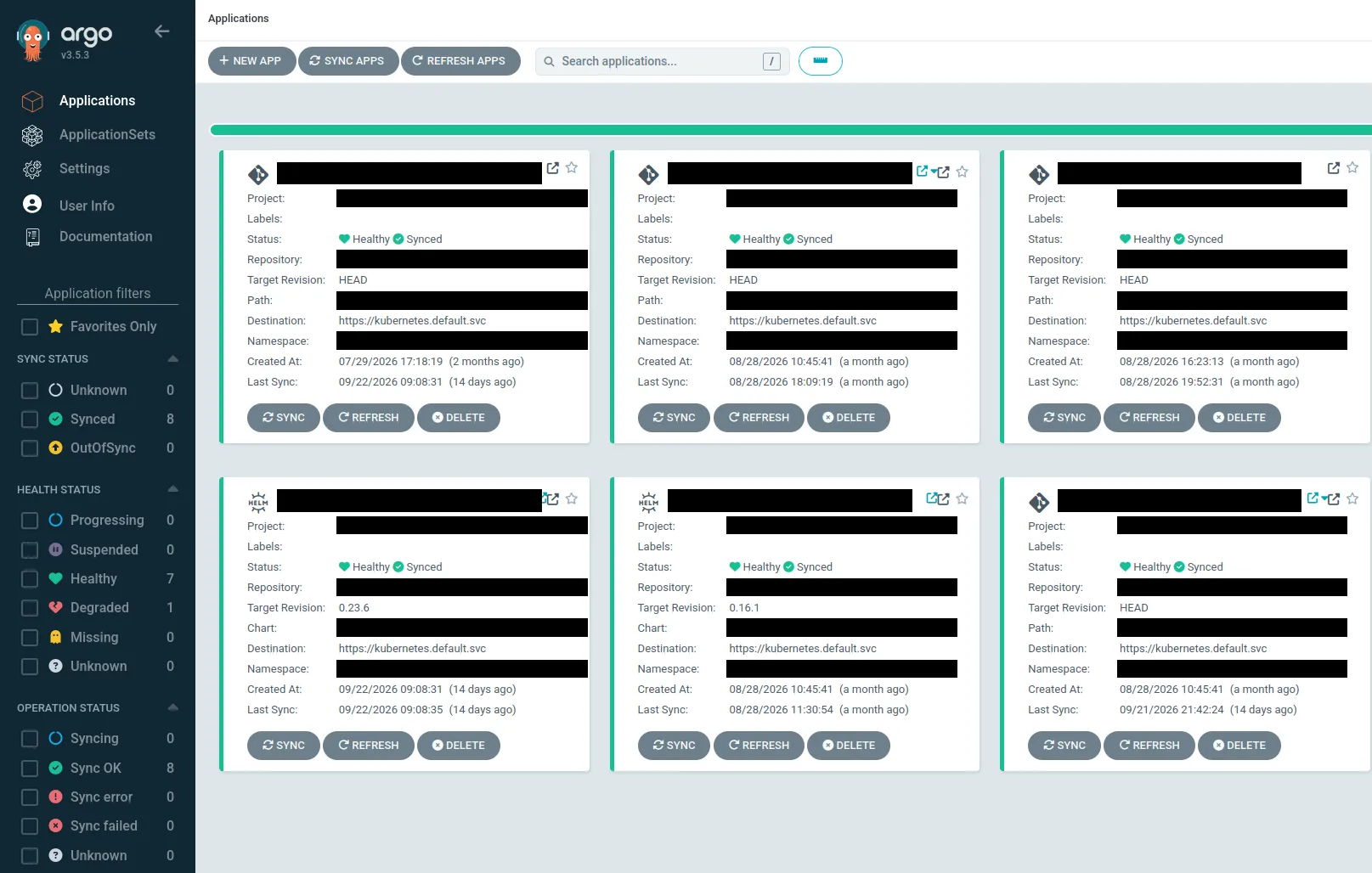Open the Documentation link in sidebar

pos(105,236)
